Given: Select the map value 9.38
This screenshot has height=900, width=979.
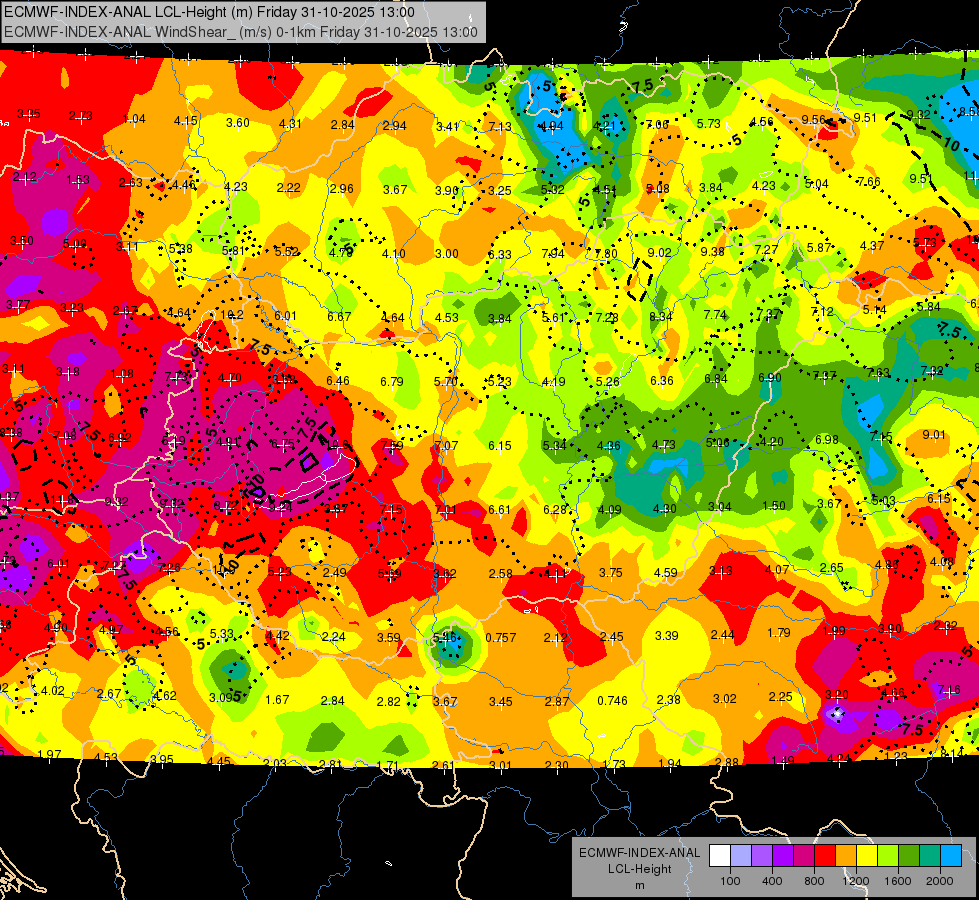Looking at the screenshot, I should pos(713,251).
